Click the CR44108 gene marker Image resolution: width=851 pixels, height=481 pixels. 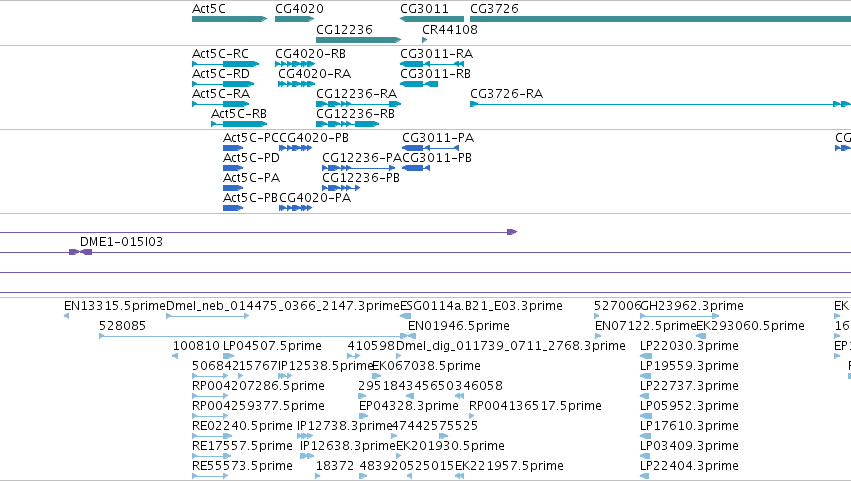tap(424, 40)
